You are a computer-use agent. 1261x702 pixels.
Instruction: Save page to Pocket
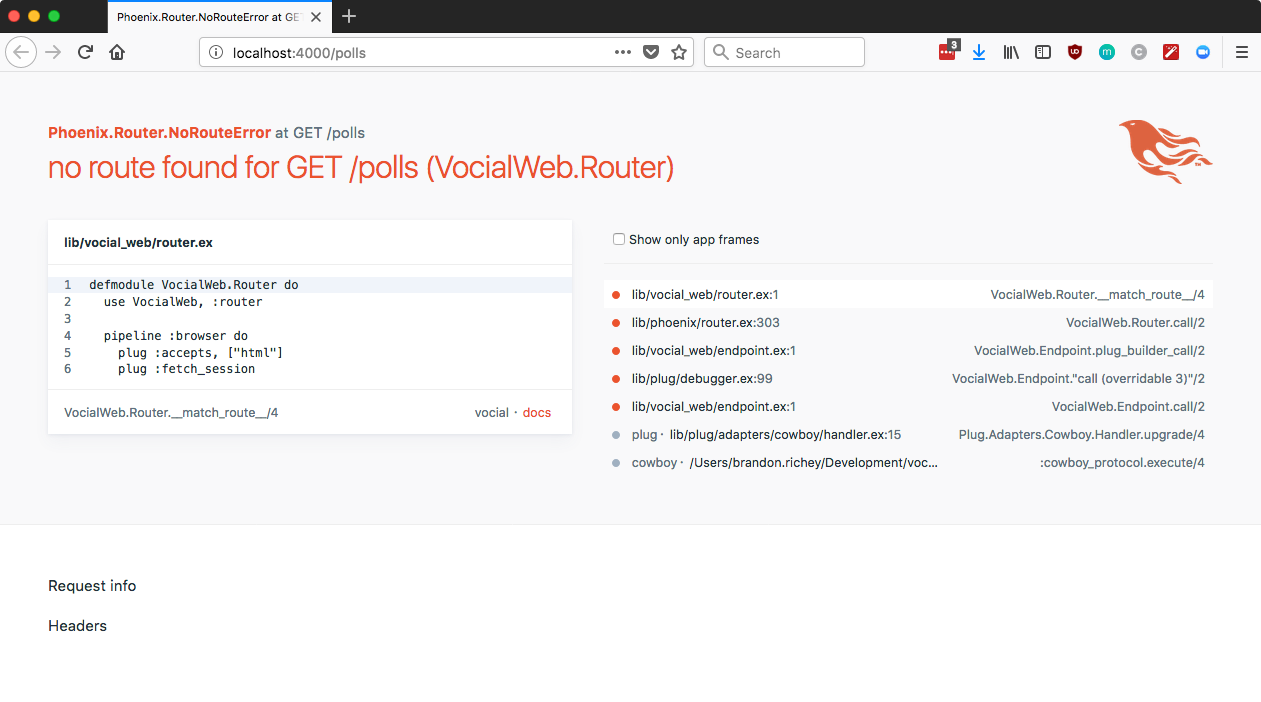651,53
